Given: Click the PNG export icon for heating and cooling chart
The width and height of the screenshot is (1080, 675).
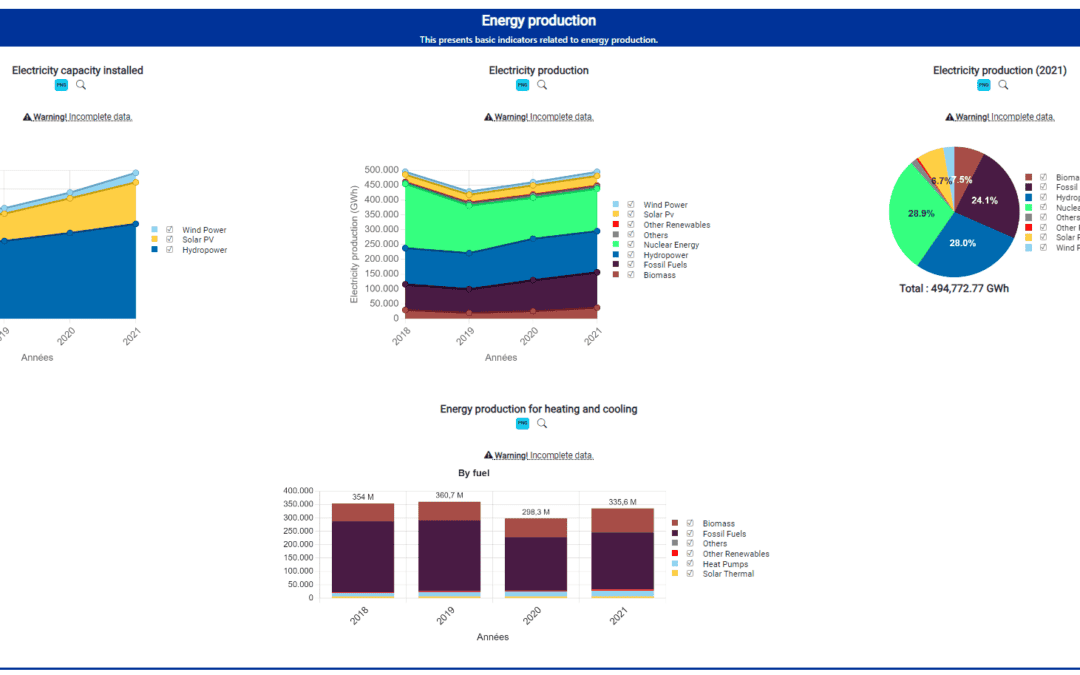Looking at the screenshot, I should pos(521,423).
